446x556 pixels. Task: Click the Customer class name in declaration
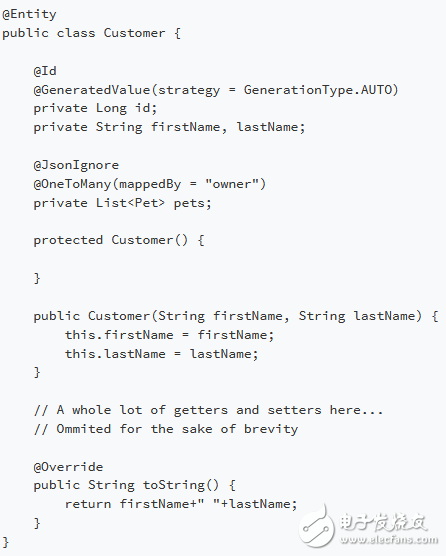point(134,33)
